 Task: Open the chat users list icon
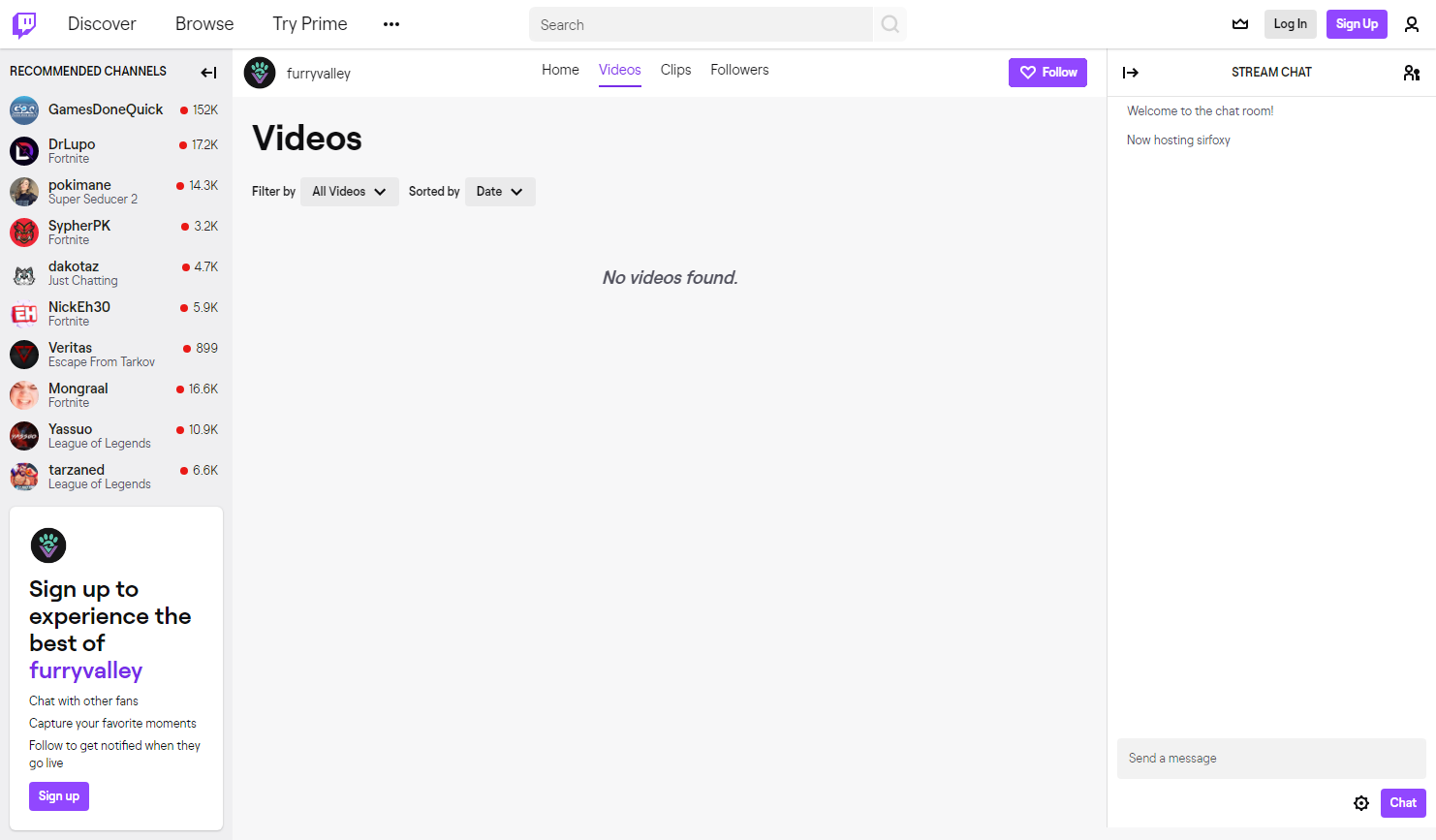pos(1412,73)
